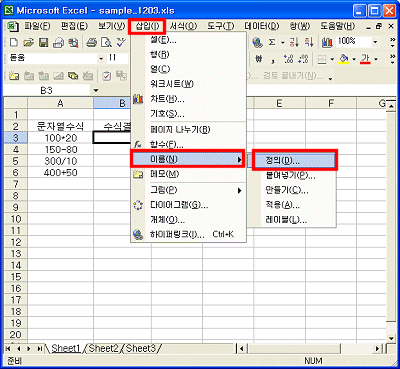The image size is (400, 369).
Task: Open the Chart Wizard toolbar icon
Action: [x=327, y=42]
